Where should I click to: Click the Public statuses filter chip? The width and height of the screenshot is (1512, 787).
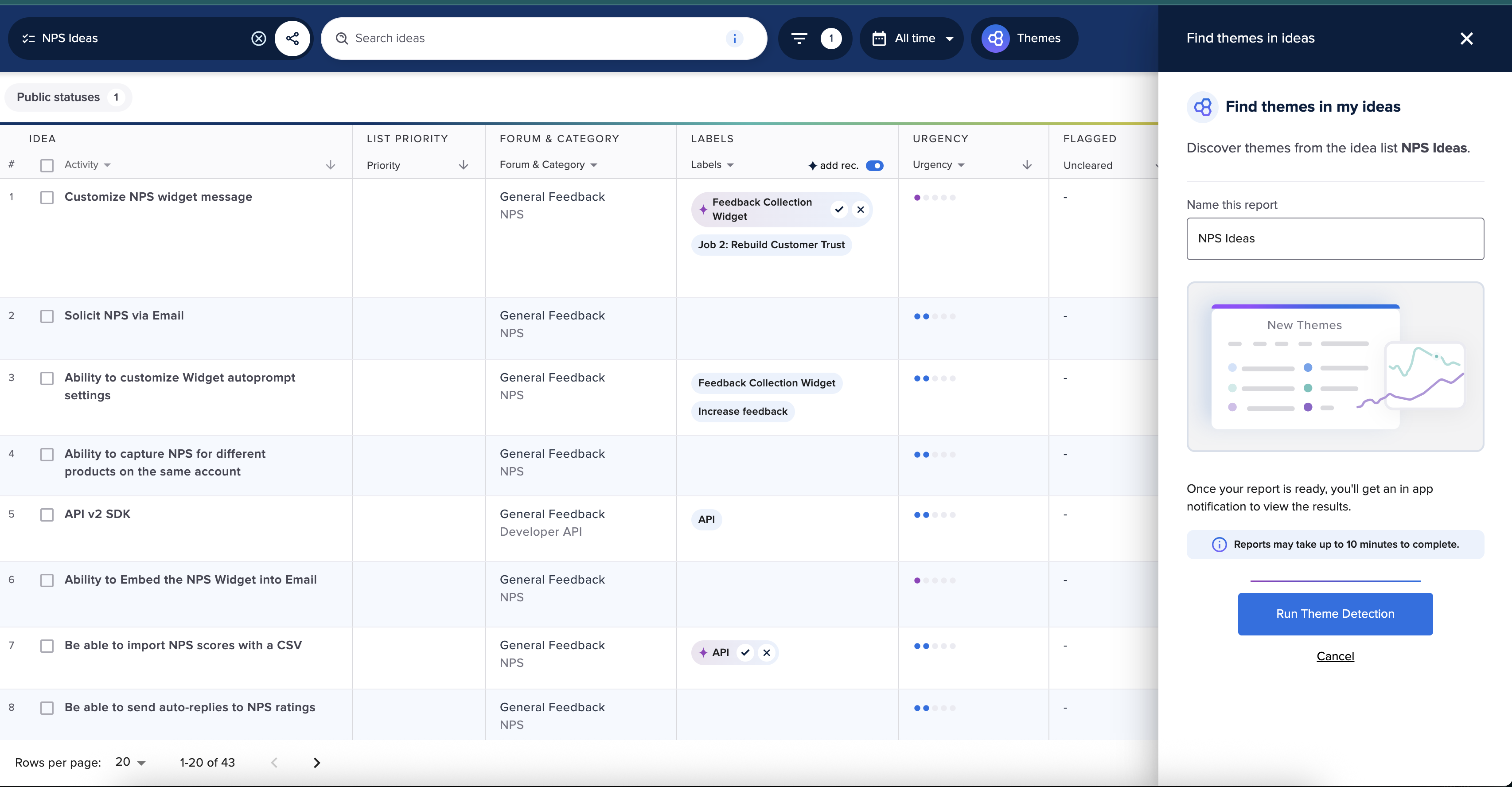coord(68,97)
